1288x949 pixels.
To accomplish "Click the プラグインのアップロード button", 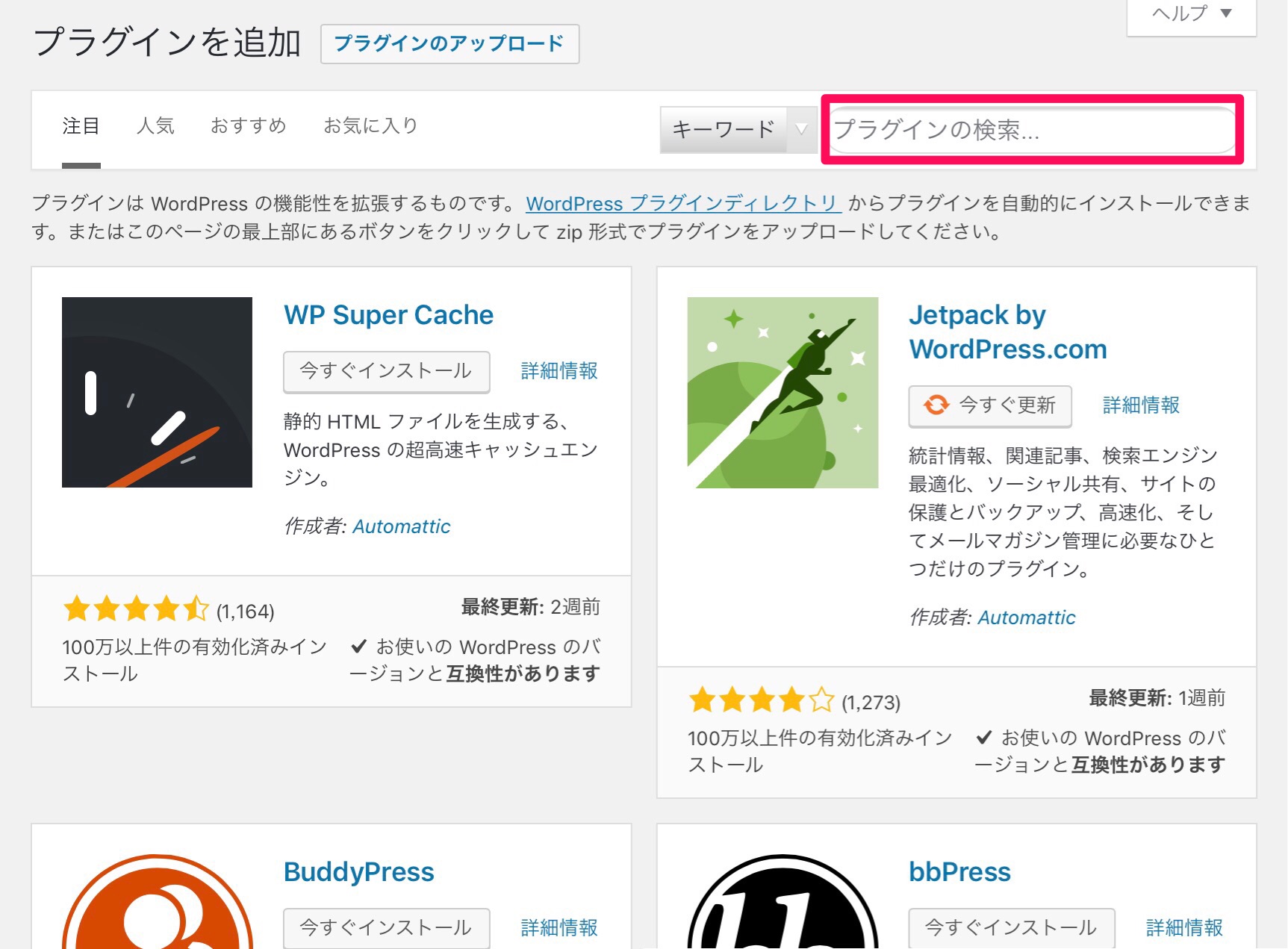I will [x=449, y=44].
